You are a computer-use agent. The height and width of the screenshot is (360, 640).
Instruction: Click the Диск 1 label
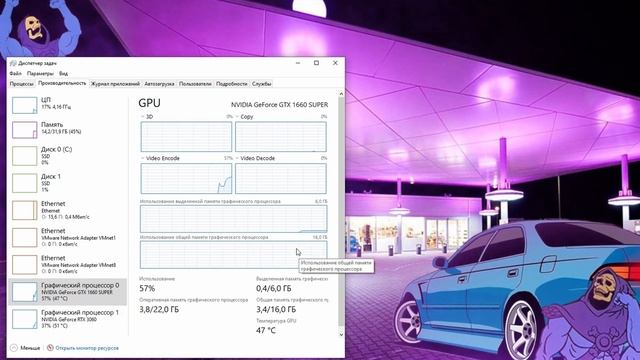51,176
